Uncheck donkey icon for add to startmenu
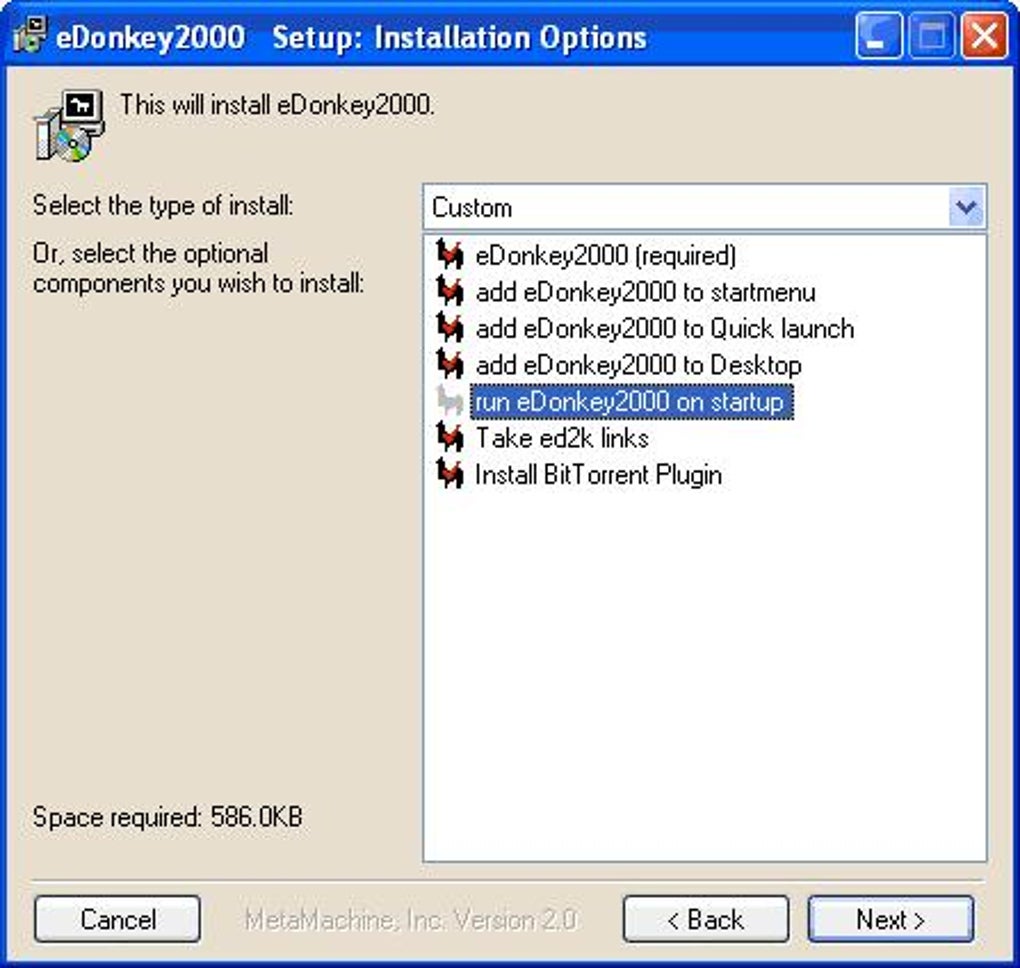 [x=450, y=291]
